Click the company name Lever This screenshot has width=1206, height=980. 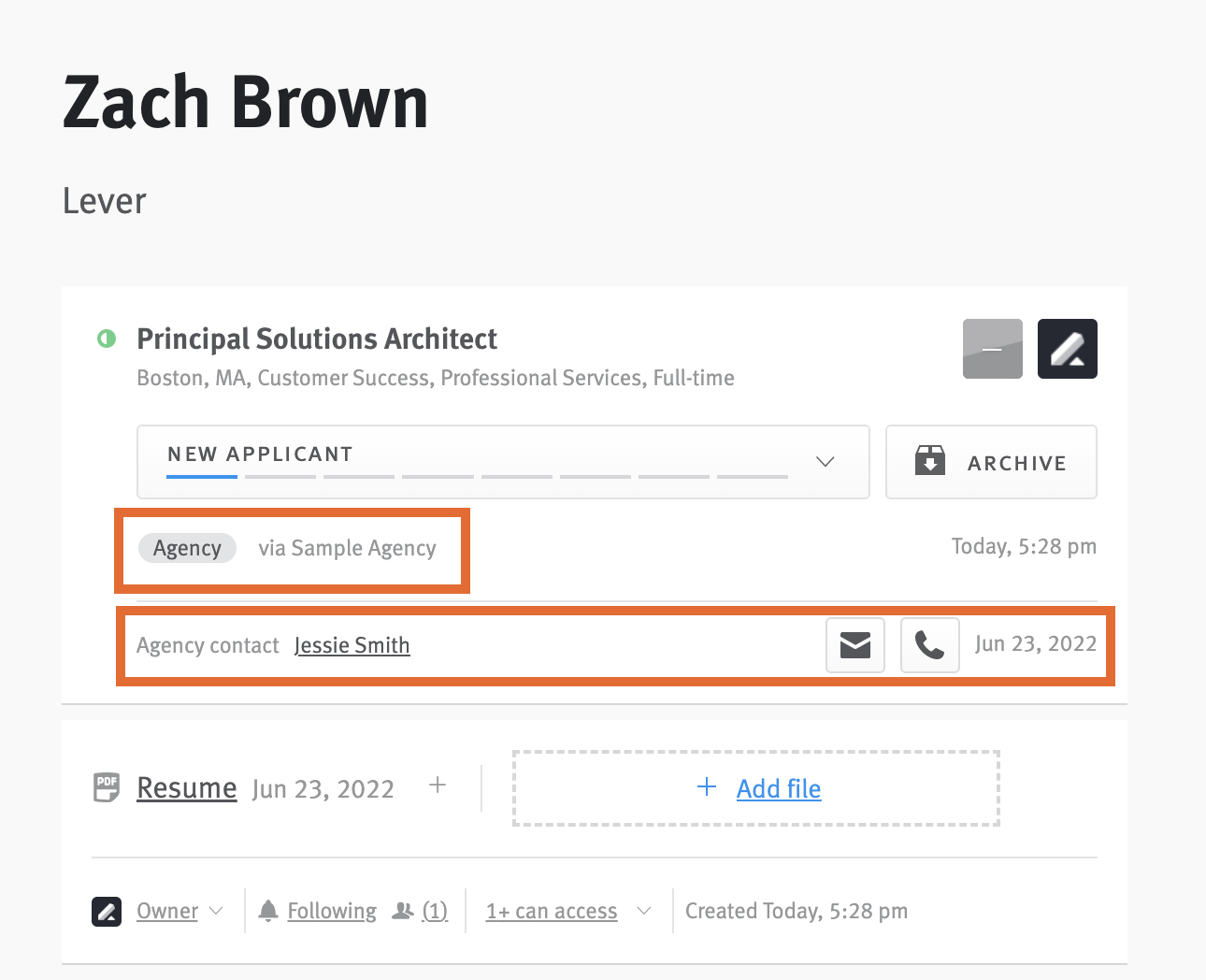[105, 201]
